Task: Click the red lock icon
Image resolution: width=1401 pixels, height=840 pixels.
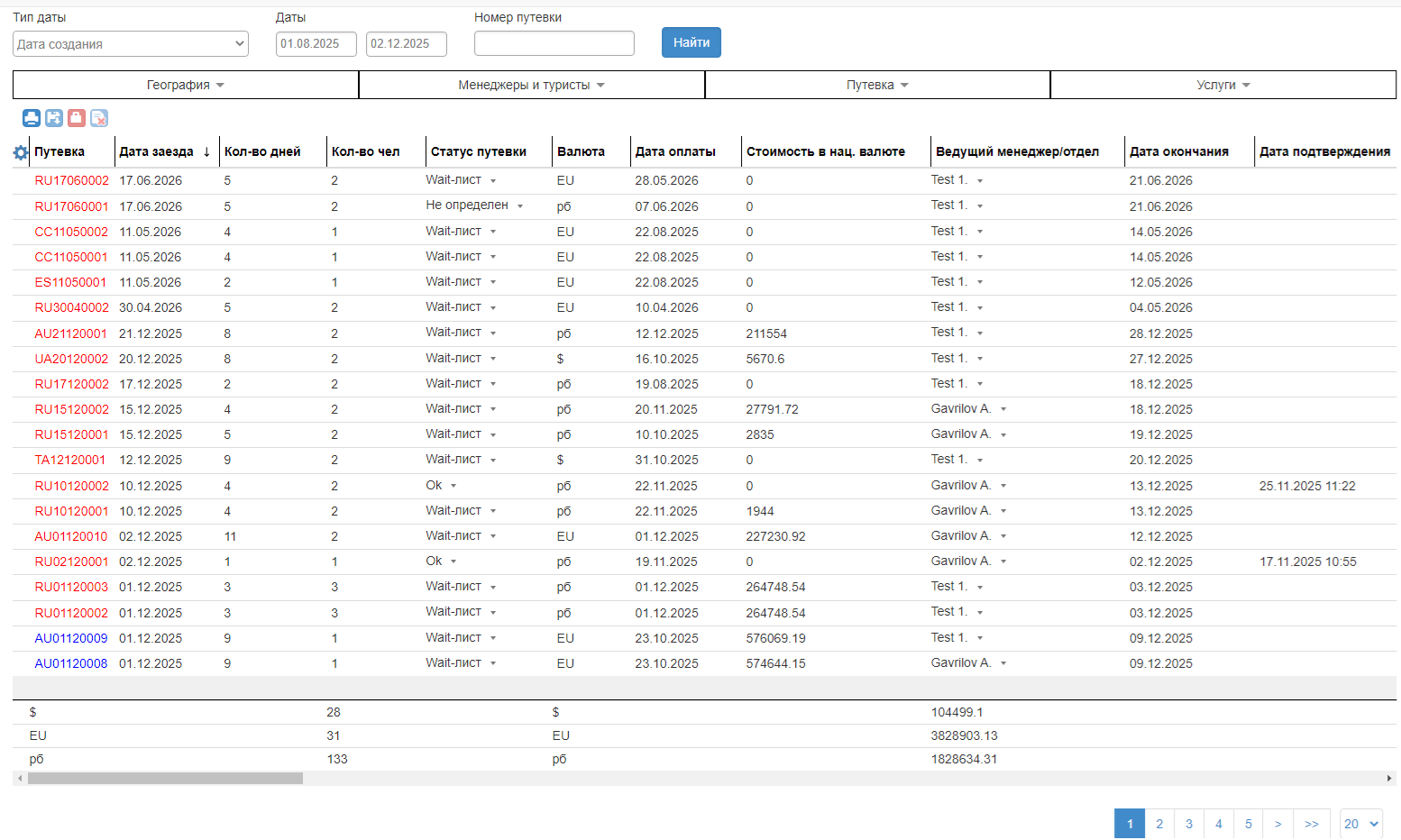Action: pyautogui.click(x=77, y=118)
